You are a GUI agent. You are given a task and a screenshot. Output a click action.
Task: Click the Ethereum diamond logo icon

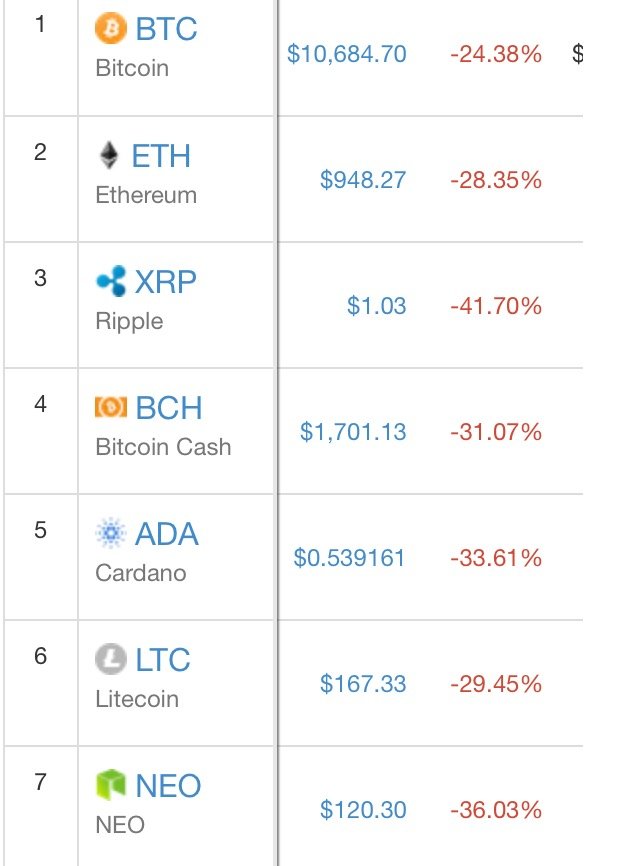[x=109, y=156]
